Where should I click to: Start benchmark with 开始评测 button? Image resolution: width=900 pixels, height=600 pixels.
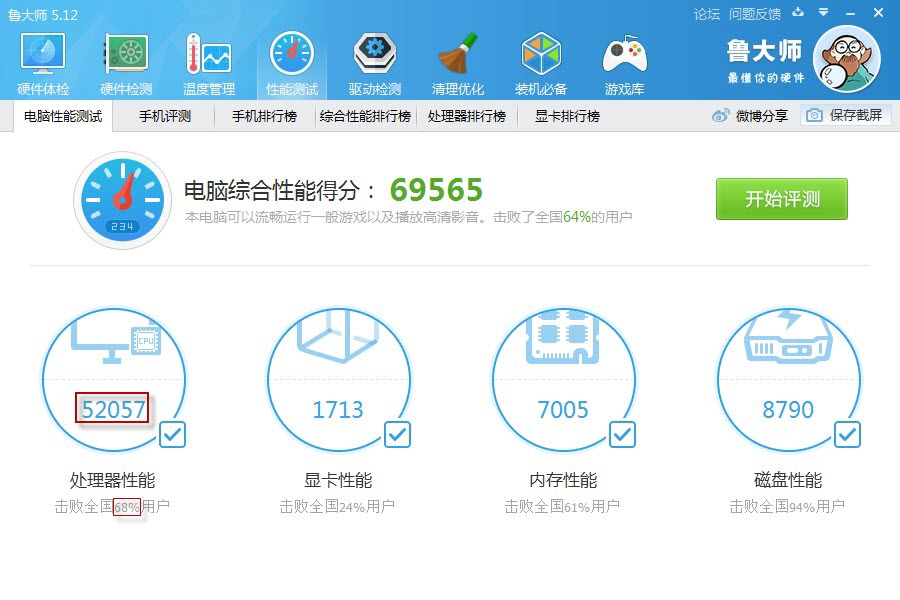click(x=782, y=199)
